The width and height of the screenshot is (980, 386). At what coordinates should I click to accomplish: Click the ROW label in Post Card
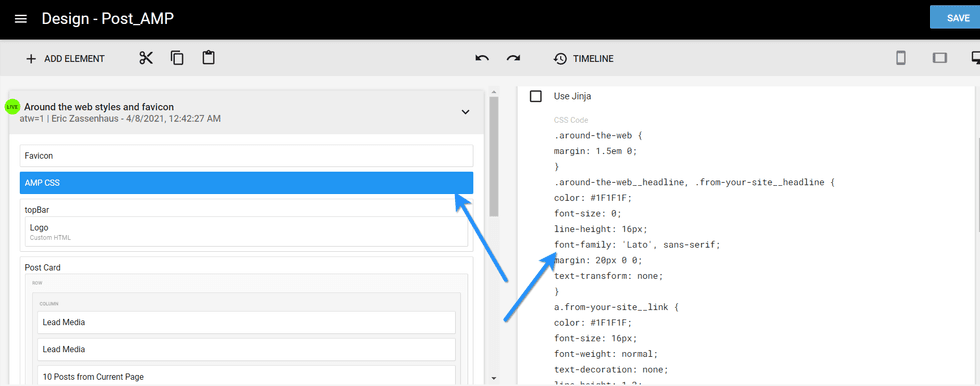[x=37, y=282]
